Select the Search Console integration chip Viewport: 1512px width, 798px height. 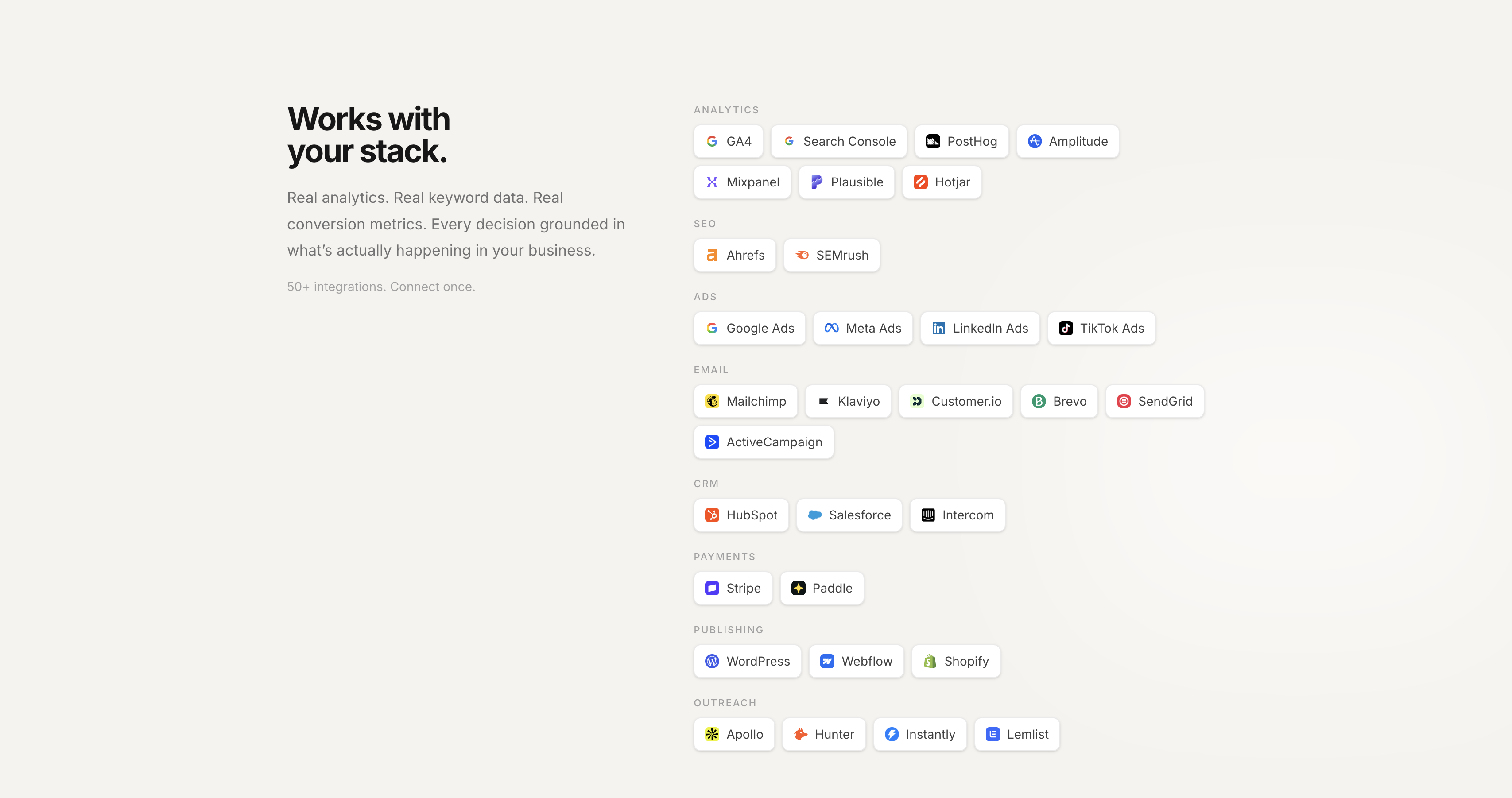838,141
